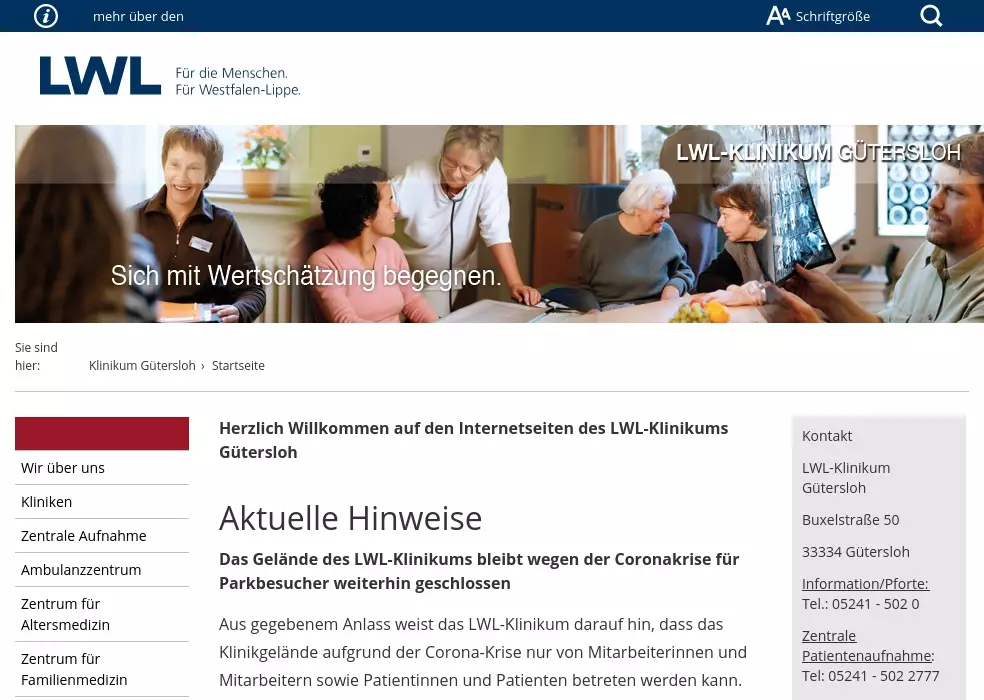Go to Ambulanzzentrum page
The height and width of the screenshot is (700, 984).
point(81,570)
